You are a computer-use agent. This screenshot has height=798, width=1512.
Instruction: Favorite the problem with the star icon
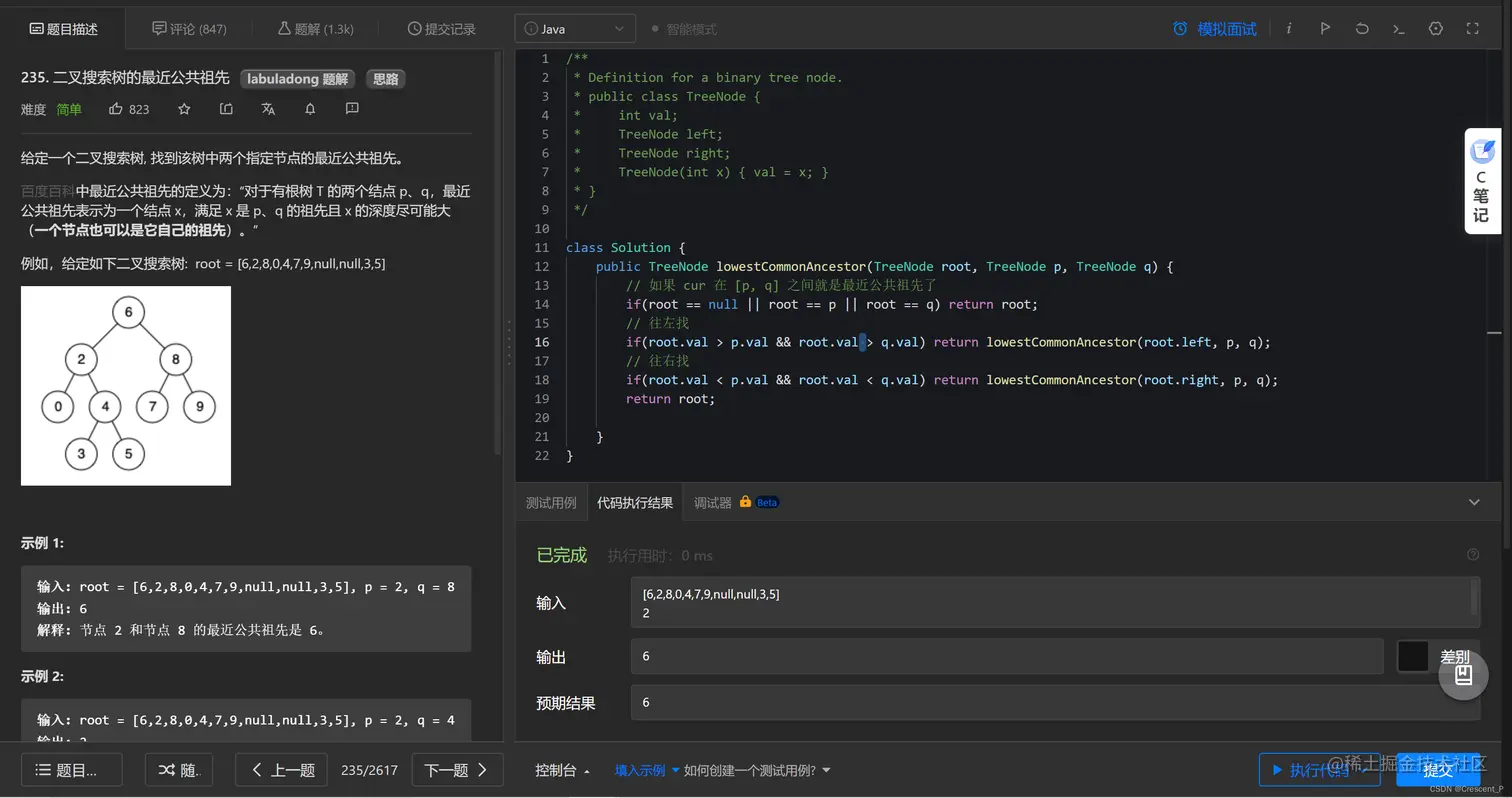tap(184, 108)
